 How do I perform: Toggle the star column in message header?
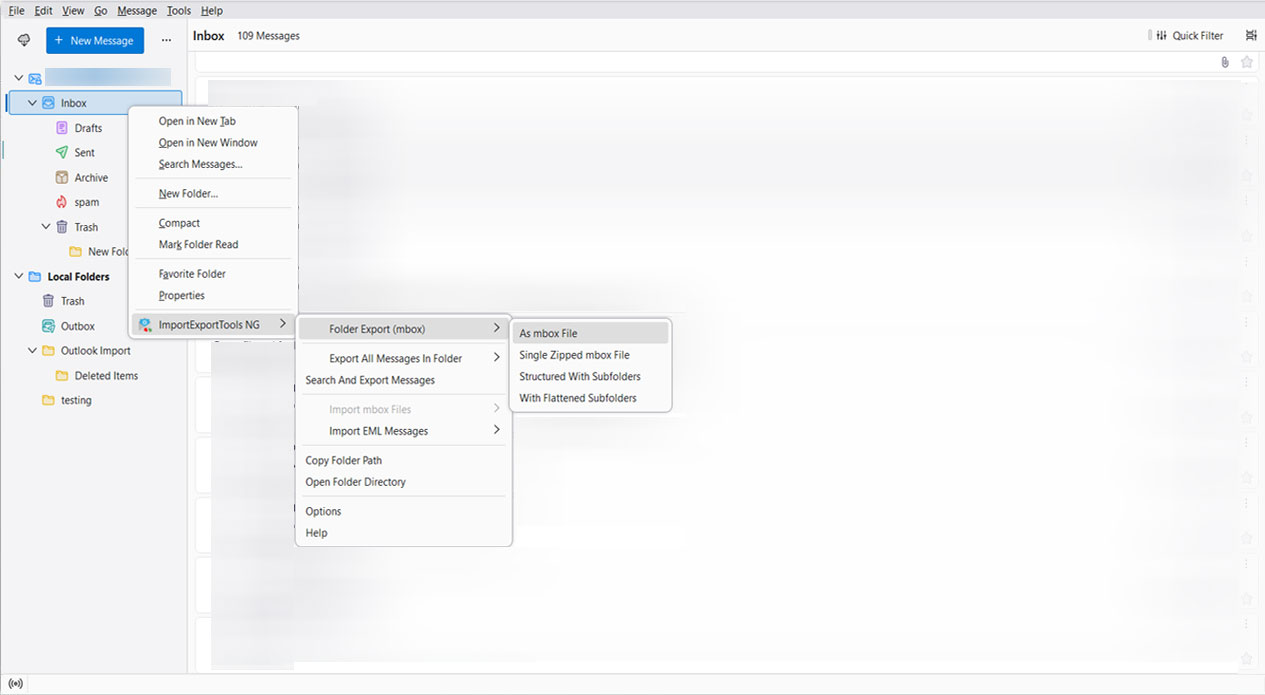point(1246,62)
